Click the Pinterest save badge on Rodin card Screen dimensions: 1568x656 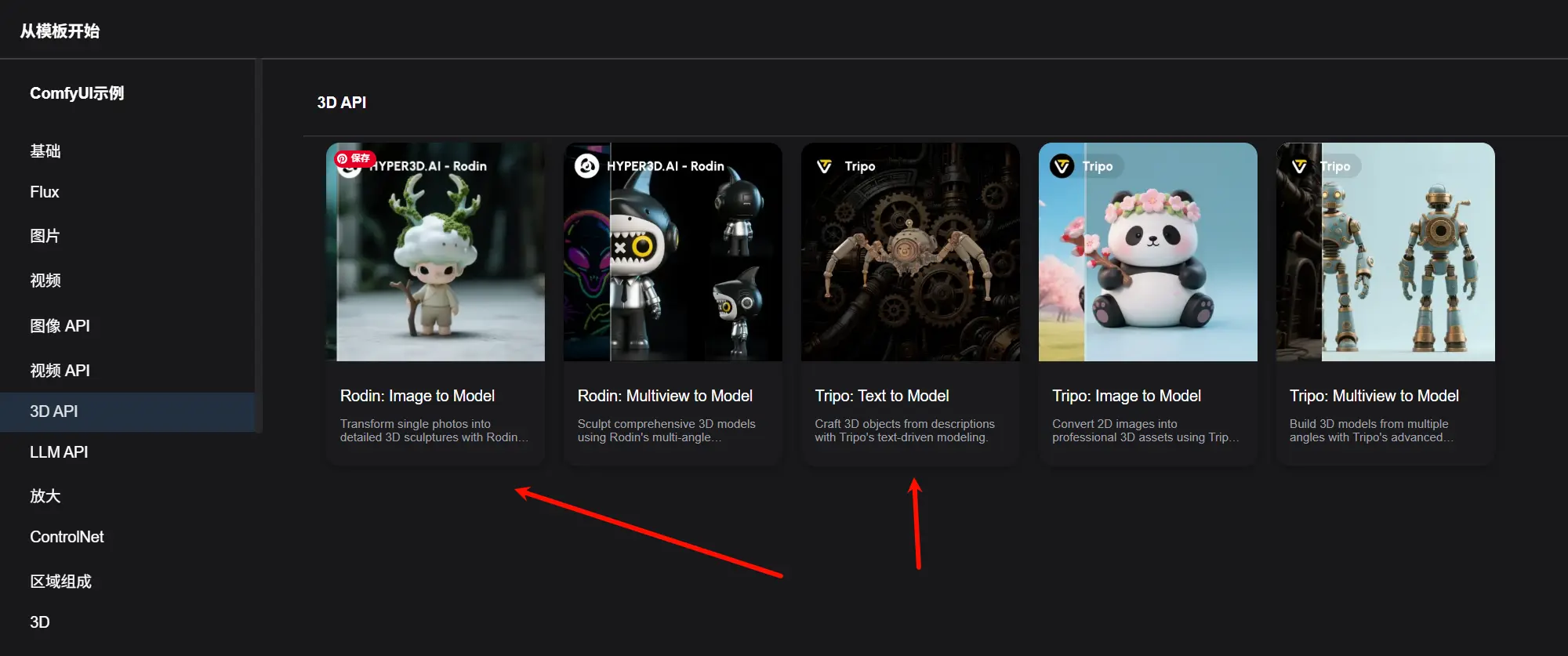[355, 158]
